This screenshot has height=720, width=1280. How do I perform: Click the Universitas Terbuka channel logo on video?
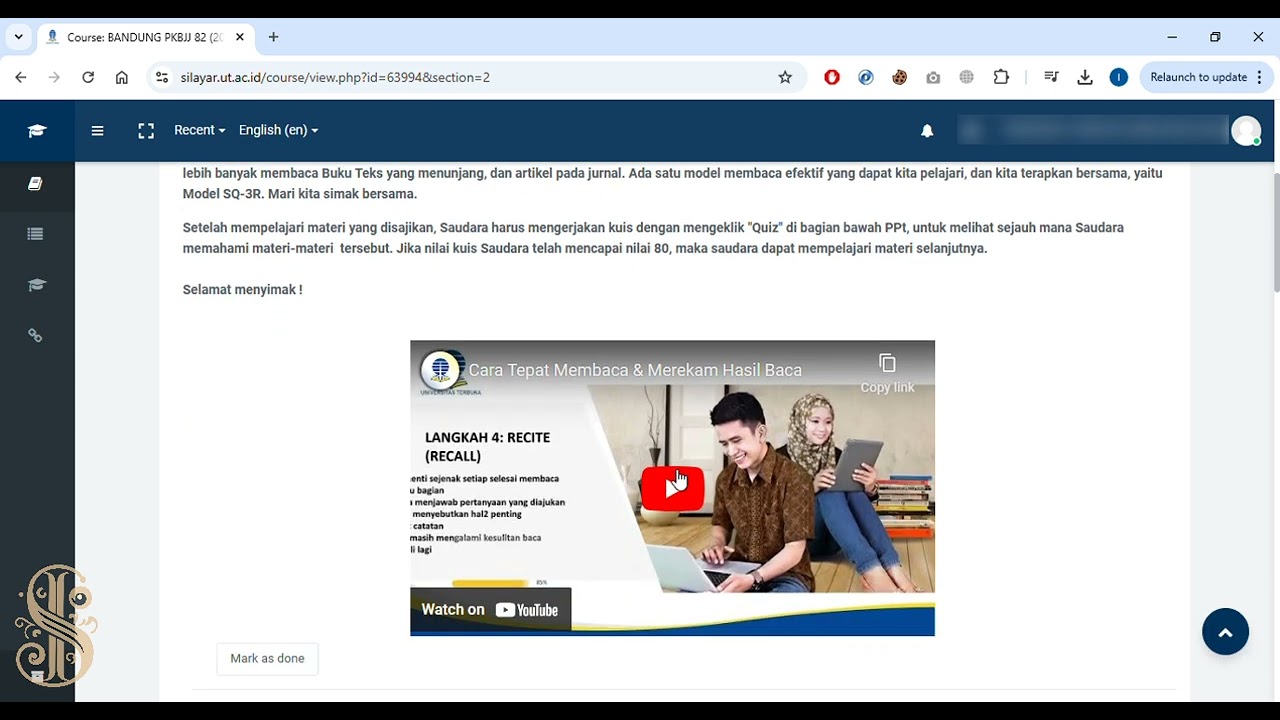tap(441, 370)
